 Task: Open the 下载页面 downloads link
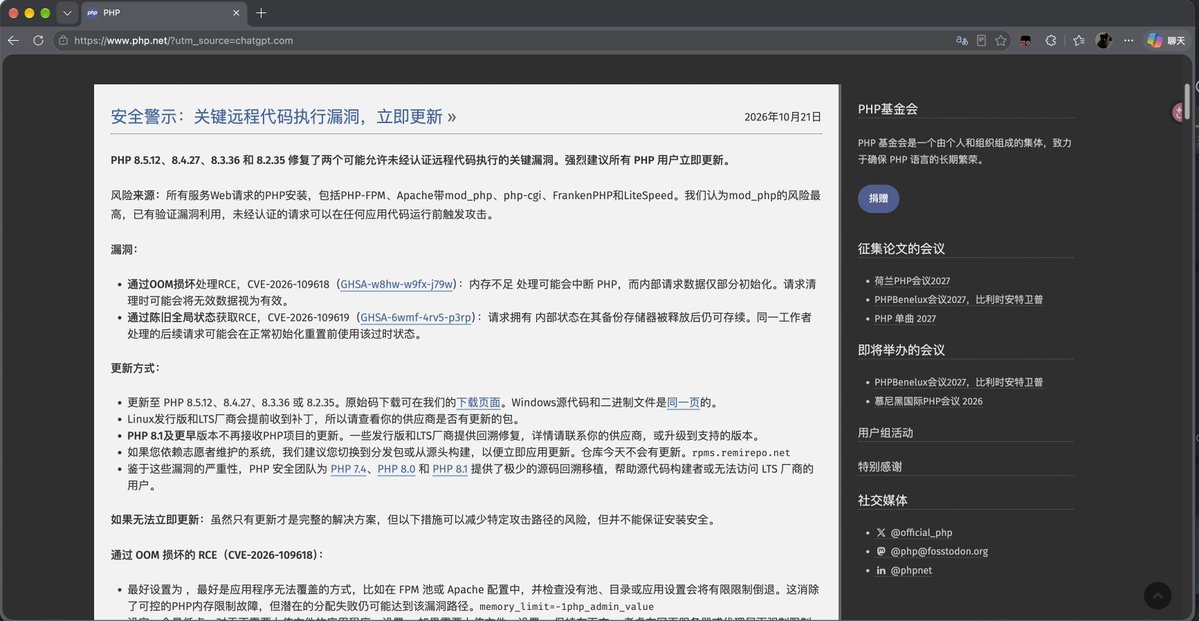tap(479, 402)
